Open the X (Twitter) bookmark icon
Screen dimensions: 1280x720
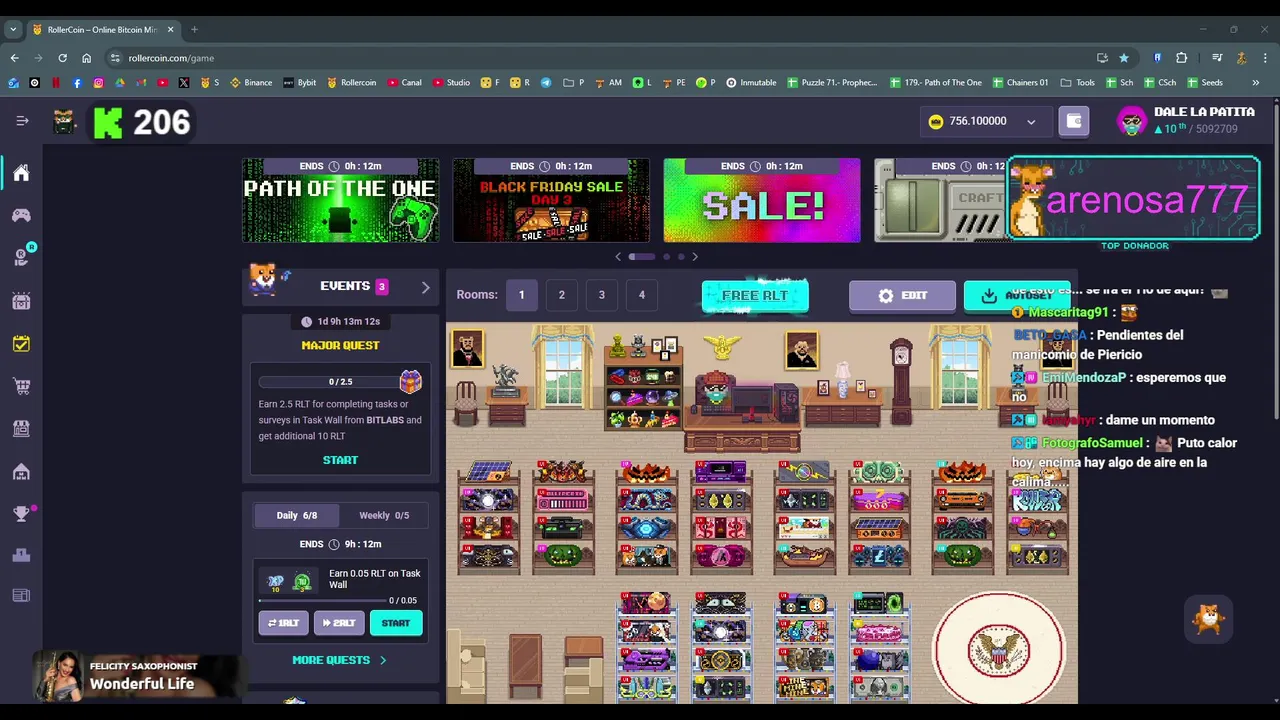[184, 83]
